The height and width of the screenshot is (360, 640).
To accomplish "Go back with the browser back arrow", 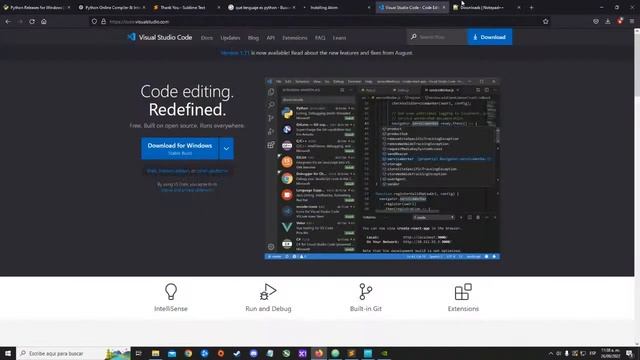I will (8, 21).
